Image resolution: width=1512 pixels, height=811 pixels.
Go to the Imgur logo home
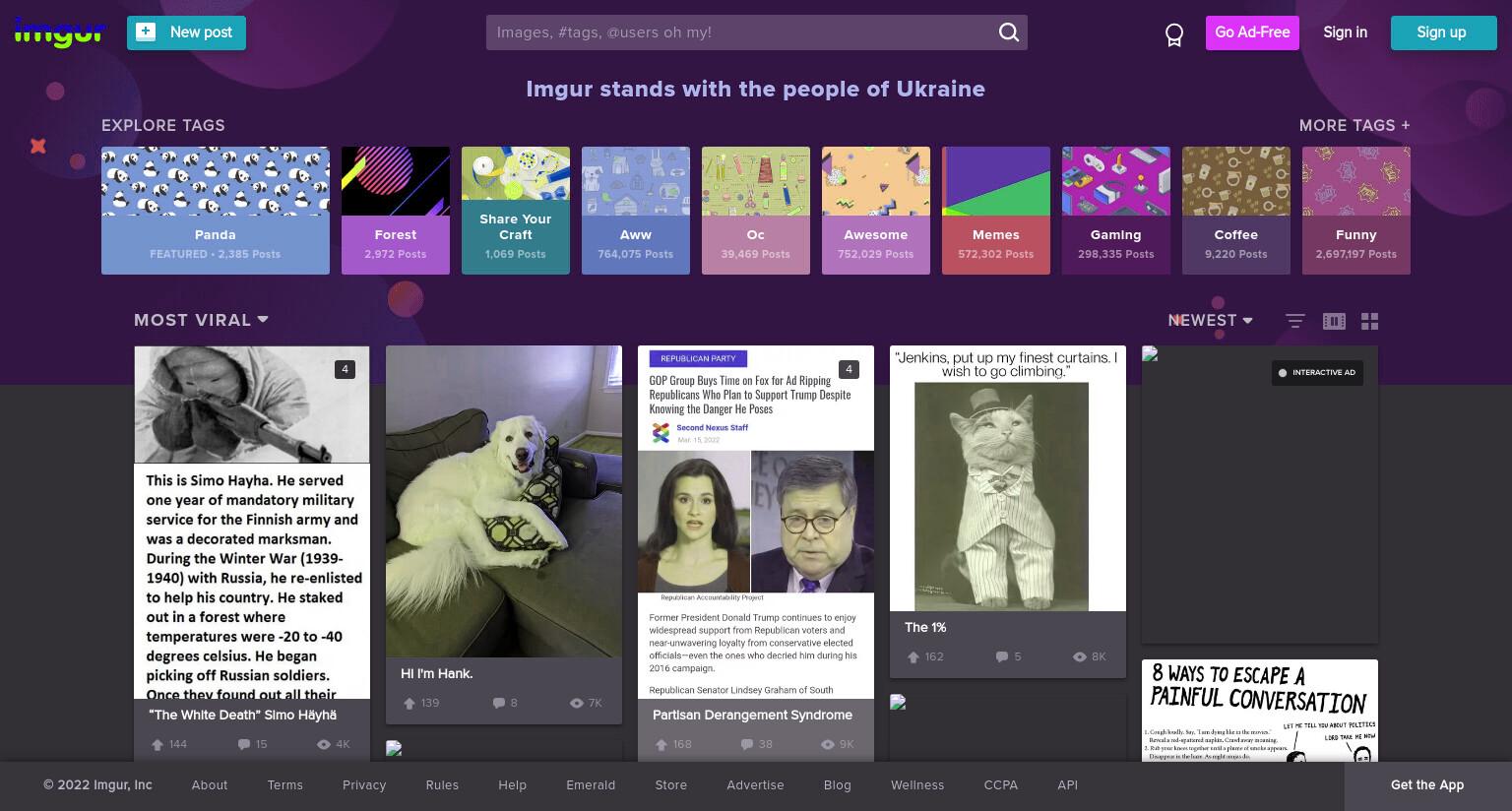(x=60, y=31)
